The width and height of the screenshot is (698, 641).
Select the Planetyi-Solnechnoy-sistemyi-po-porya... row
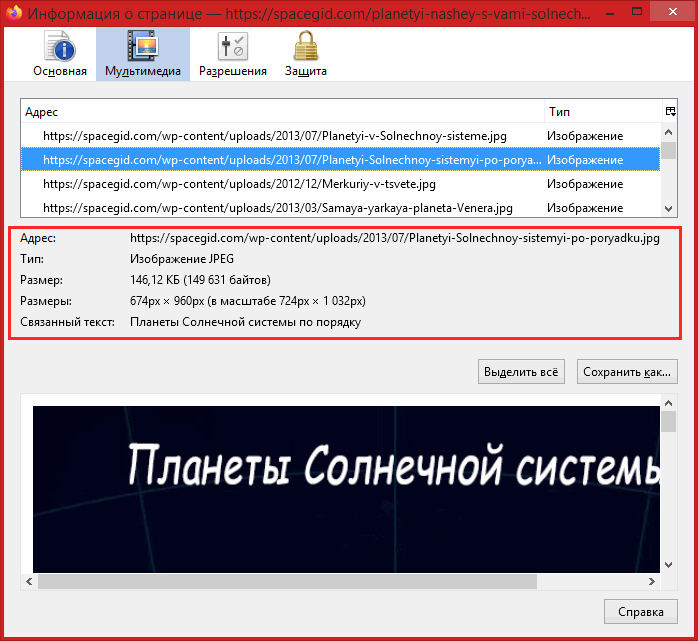pyautogui.click(x=340, y=160)
